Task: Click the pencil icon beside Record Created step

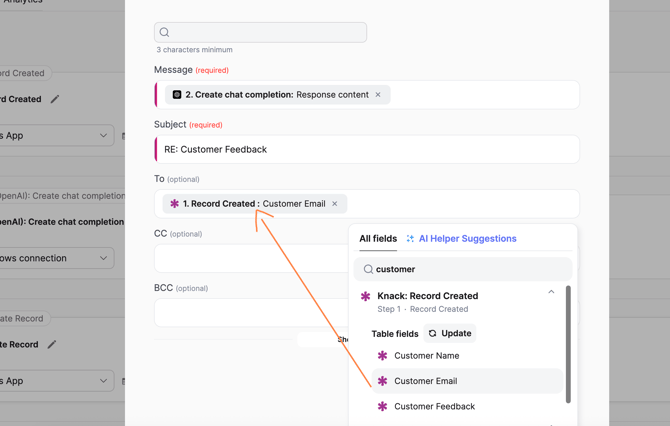Action: (x=55, y=99)
